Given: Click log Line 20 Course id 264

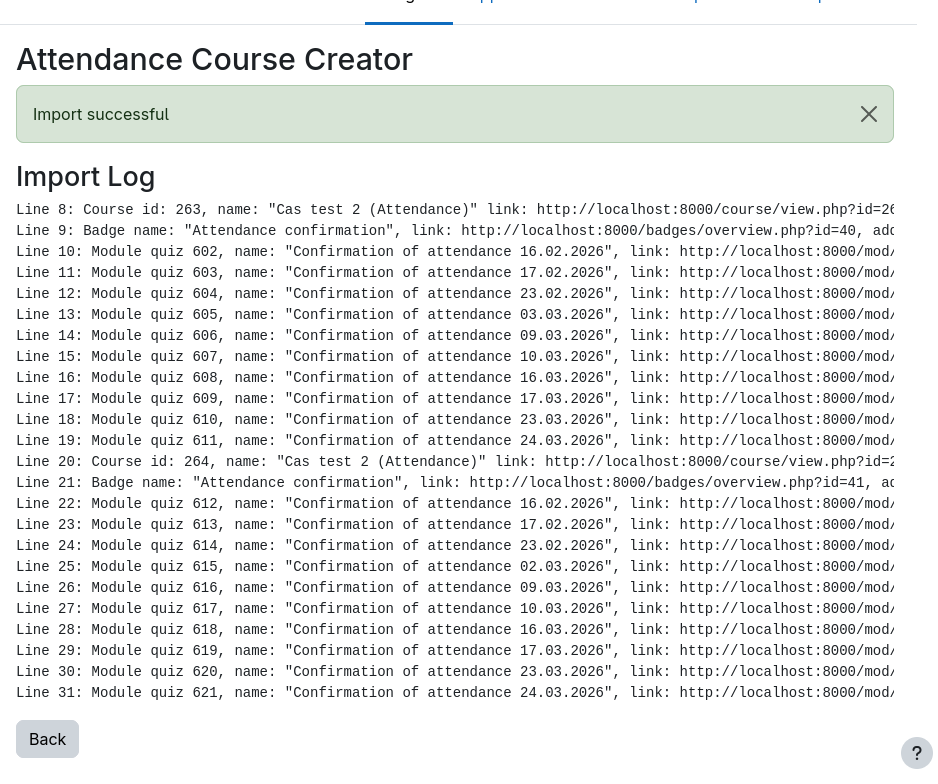Looking at the screenshot, I should [455, 461].
